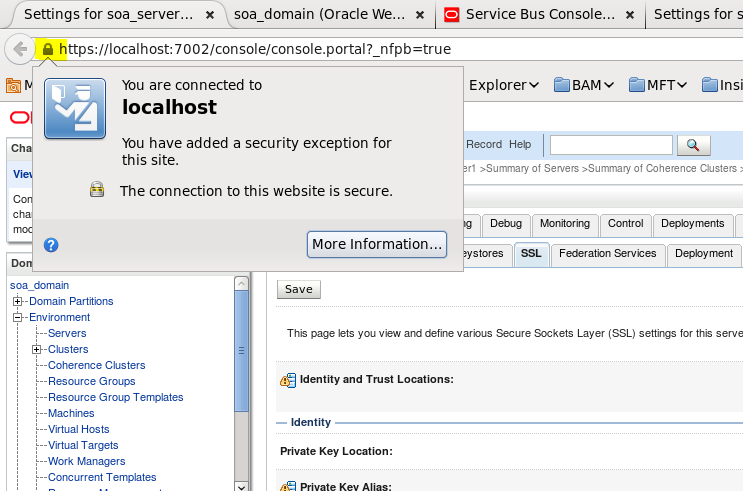This screenshot has width=743, height=491.
Task: Open the MFT dropdown arrow
Action: click(x=682, y=85)
